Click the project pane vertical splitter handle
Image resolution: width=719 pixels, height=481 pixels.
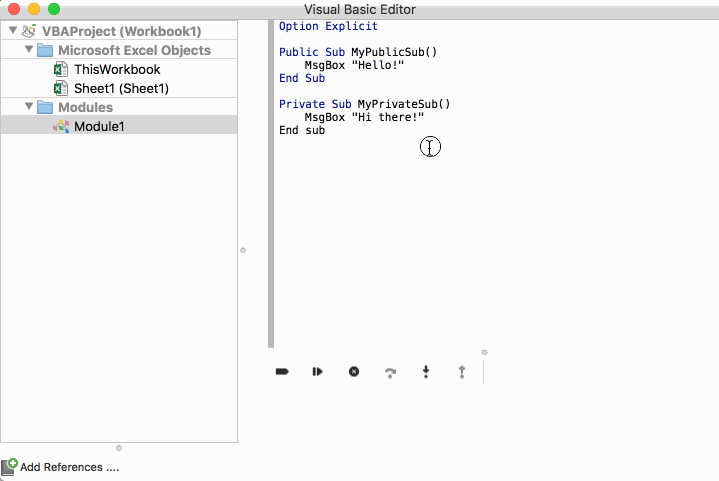click(x=243, y=250)
